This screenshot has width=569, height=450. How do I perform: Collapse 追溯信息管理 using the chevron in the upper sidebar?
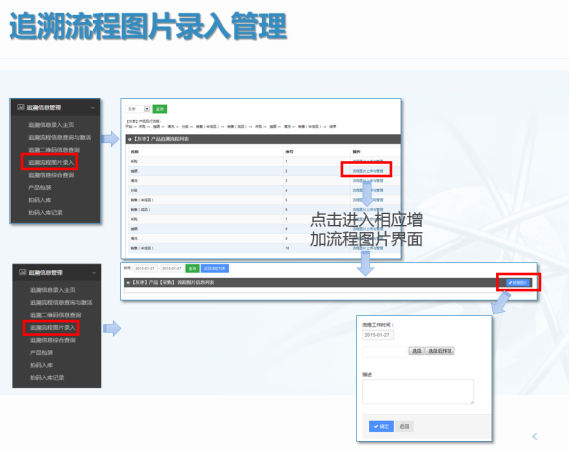[93, 108]
